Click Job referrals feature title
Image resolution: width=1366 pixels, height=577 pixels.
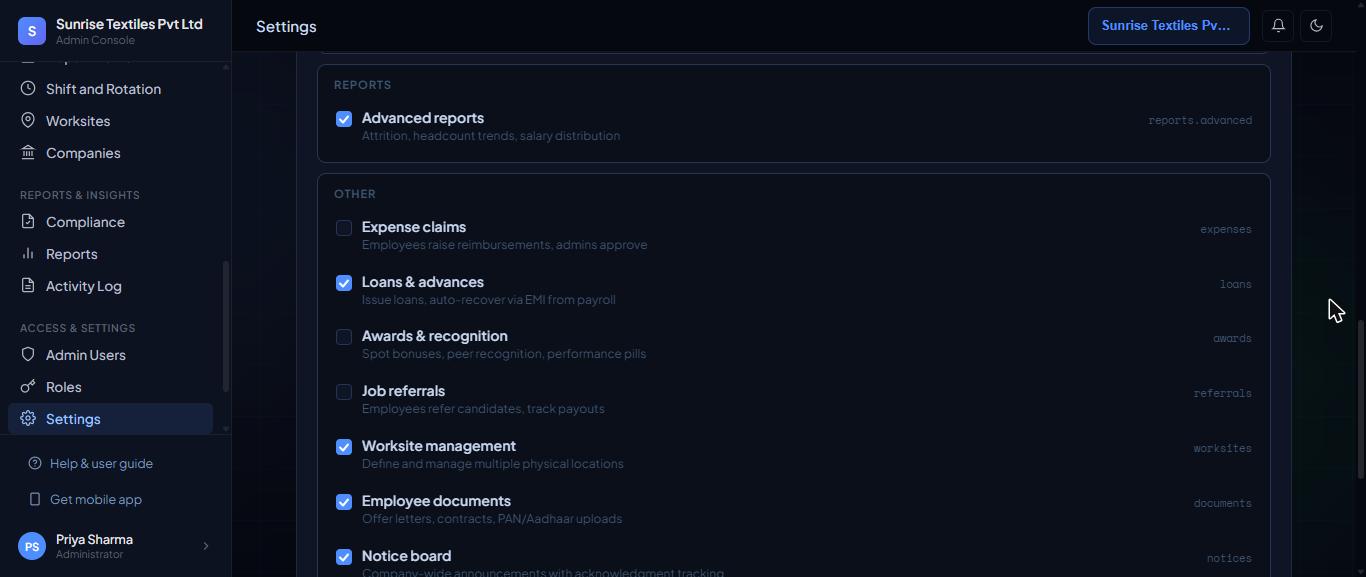[x=403, y=391]
